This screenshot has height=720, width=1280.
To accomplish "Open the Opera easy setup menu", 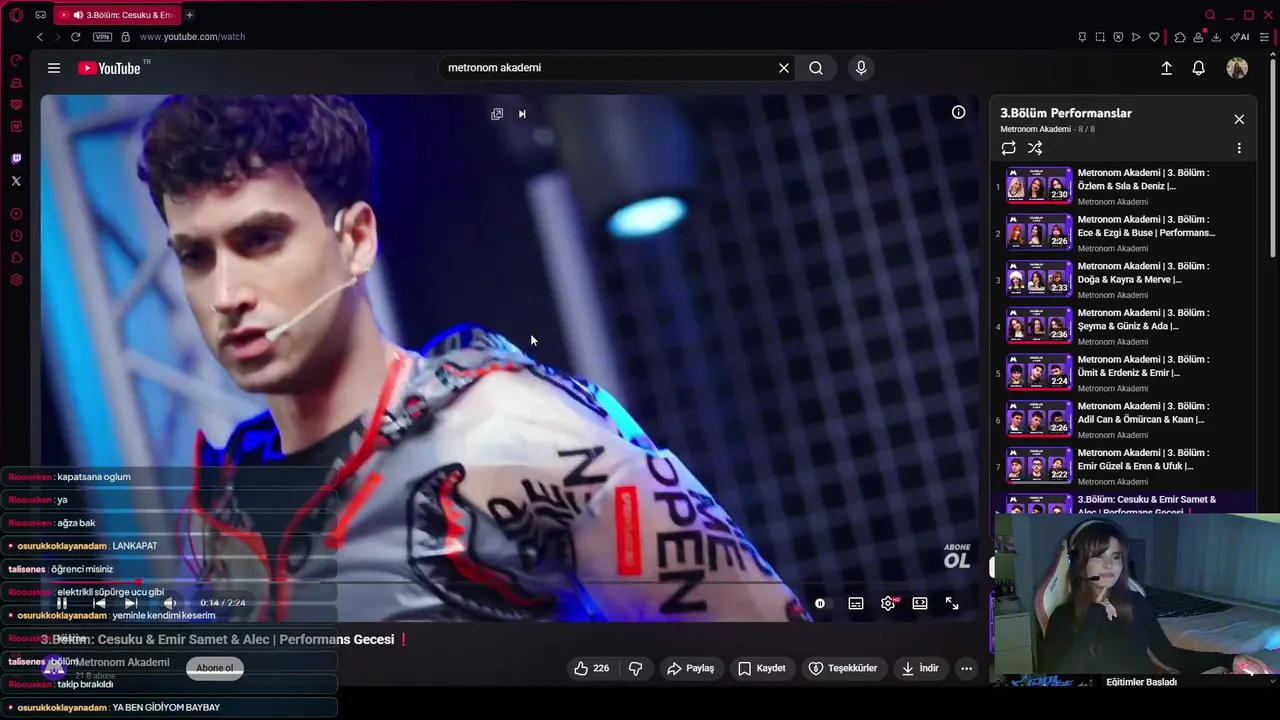I will coord(1265,37).
